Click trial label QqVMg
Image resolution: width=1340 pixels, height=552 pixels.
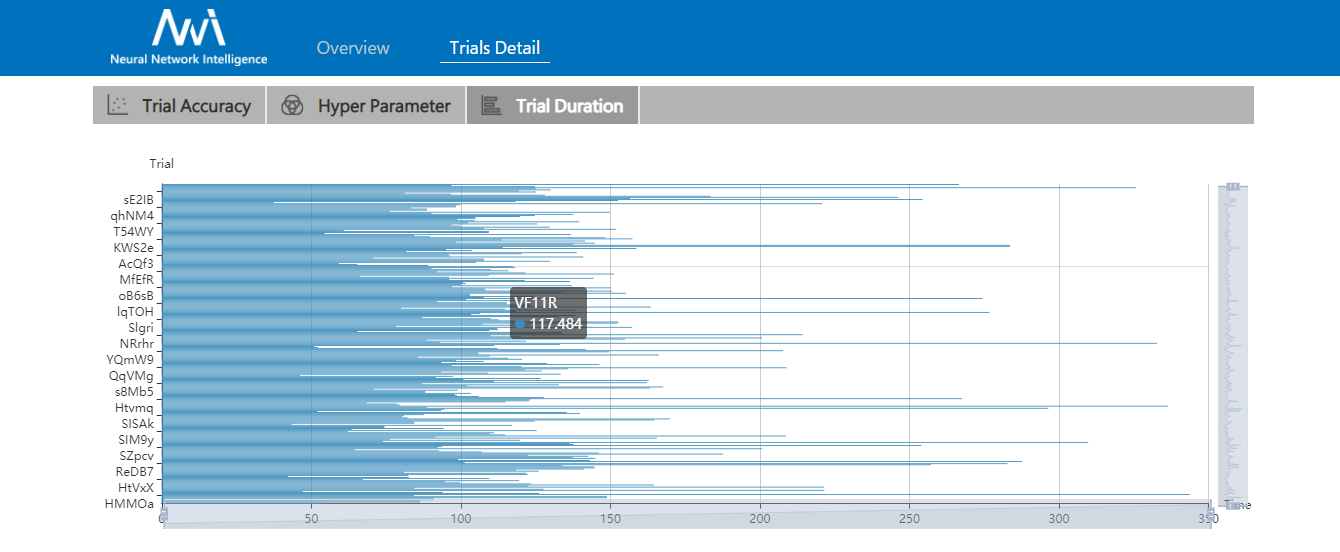point(132,375)
